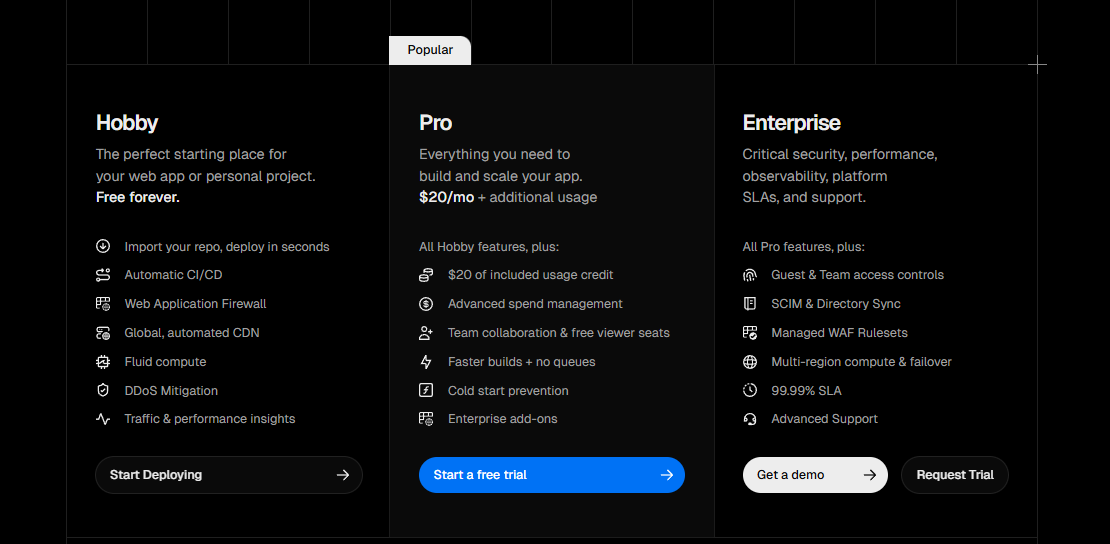Click the Faster builds lightning bolt icon
This screenshot has width=1110, height=544.
click(x=426, y=362)
